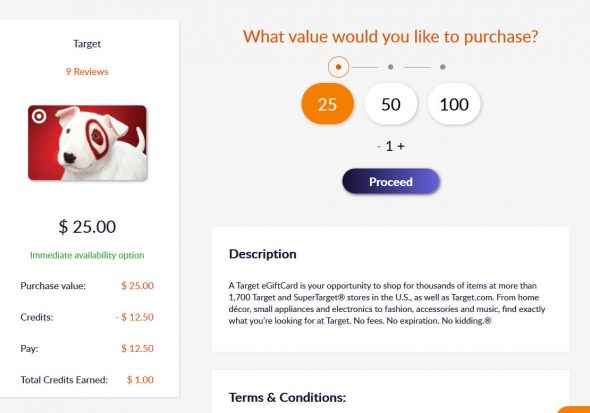Click the Terms & Conditions heading

pyautogui.click(x=287, y=397)
